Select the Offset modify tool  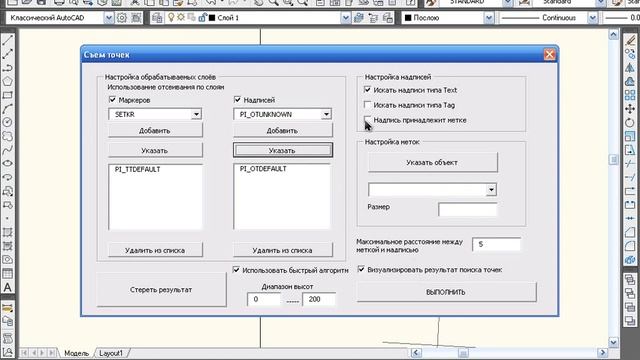click(630, 82)
